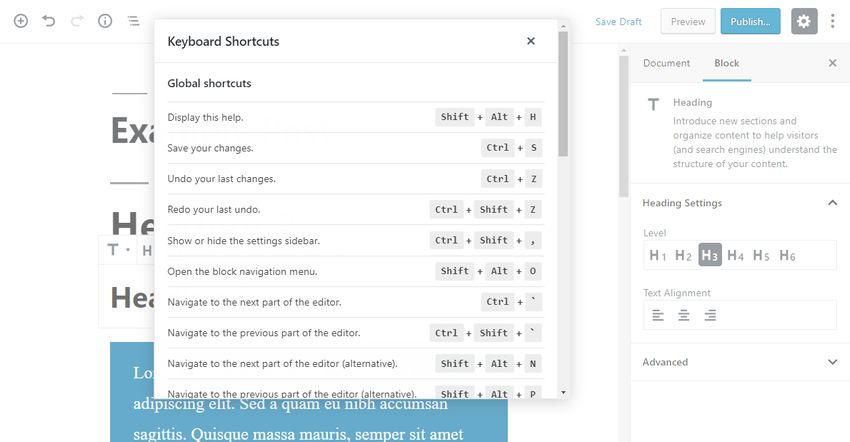Align heading text left

(658, 315)
